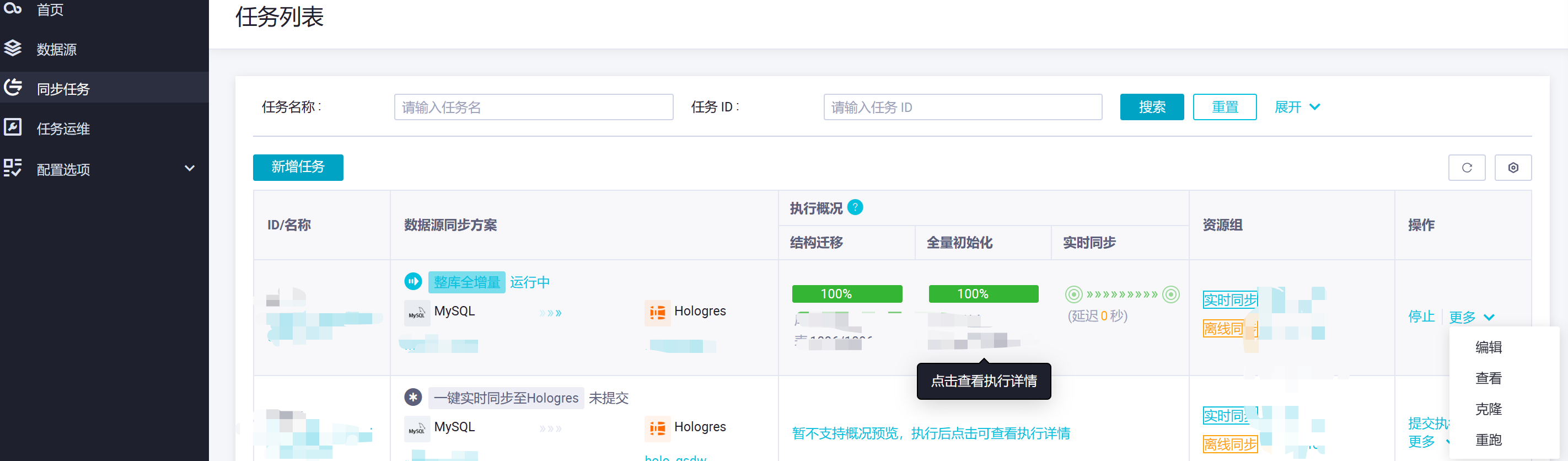Click 实时同步 resource group tag in 运行中 row

pos(1230,299)
